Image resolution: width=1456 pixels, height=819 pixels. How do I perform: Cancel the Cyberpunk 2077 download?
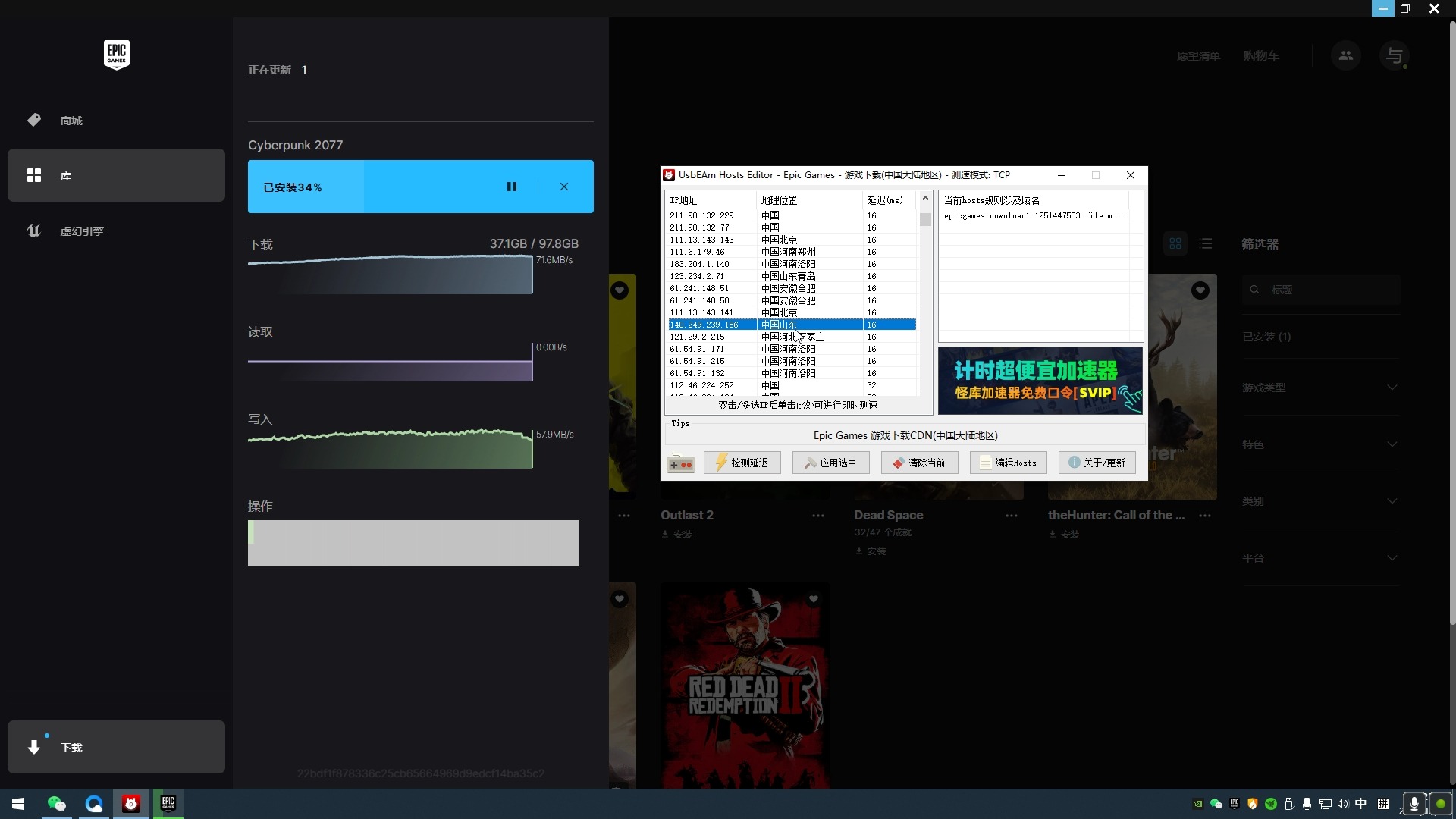click(x=564, y=187)
